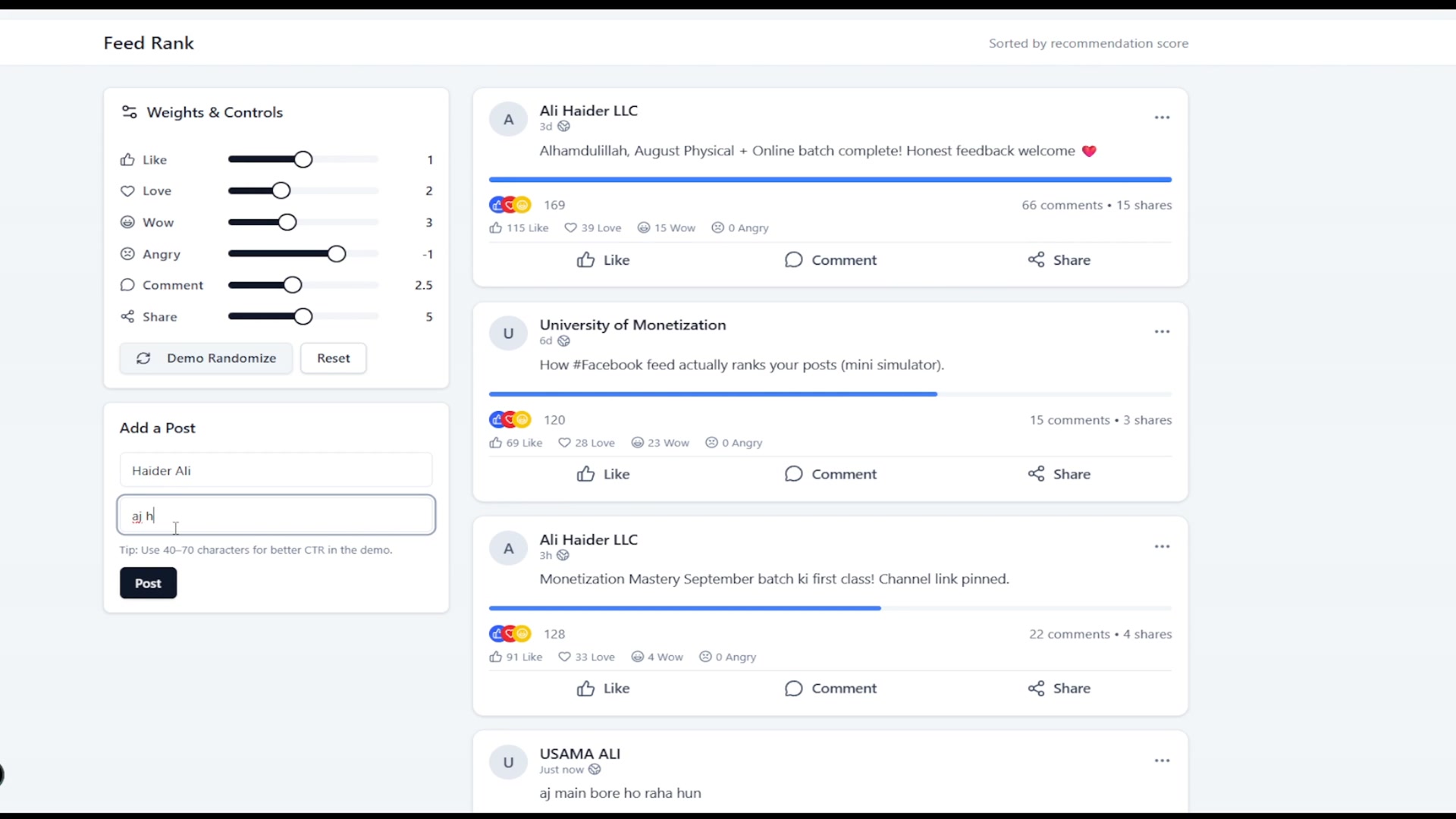Click the A avatar of the Ali Haider LLC 3d post
The height and width of the screenshot is (819, 1456).
point(508,119)
